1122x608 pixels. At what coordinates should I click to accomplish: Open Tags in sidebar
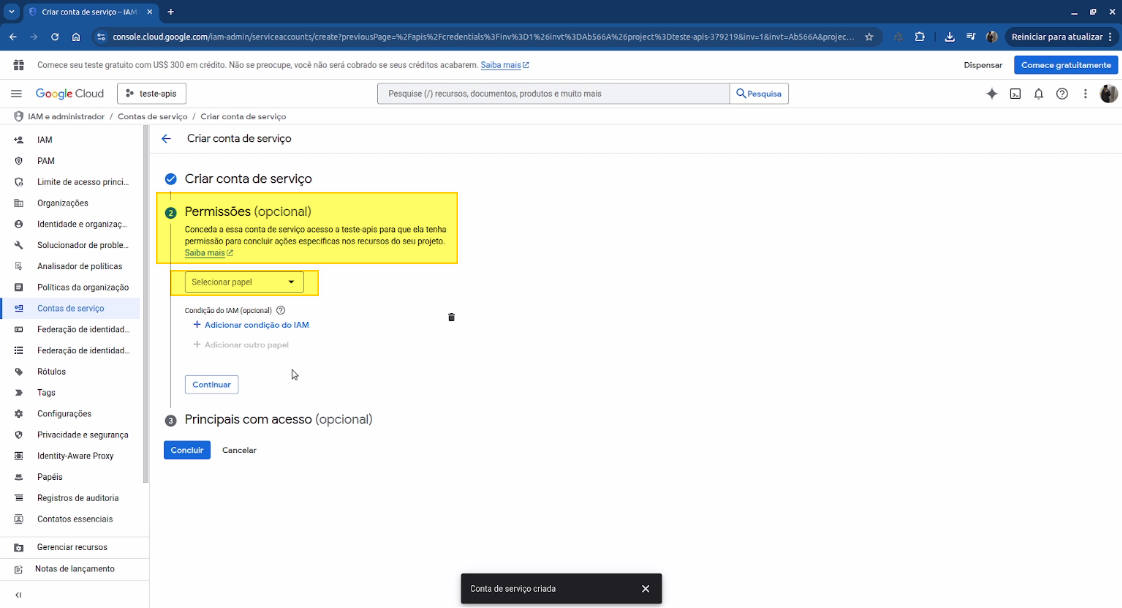click(47, 393)
